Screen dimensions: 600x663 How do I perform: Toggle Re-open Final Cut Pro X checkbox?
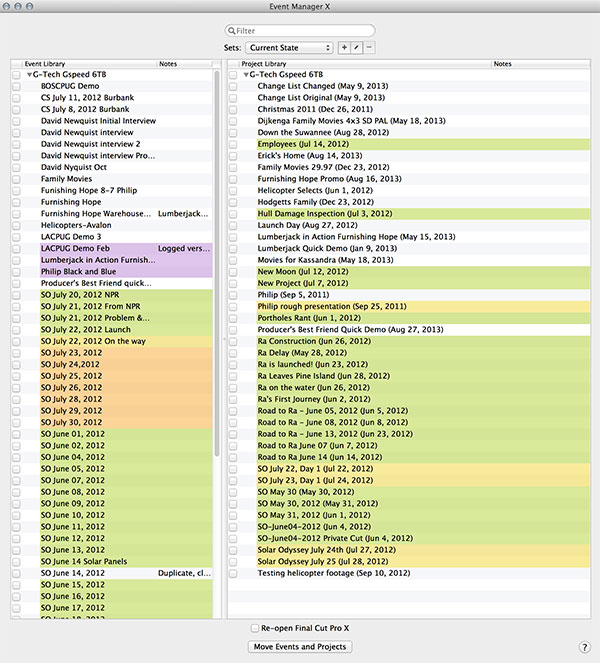[x=255, y=628]
